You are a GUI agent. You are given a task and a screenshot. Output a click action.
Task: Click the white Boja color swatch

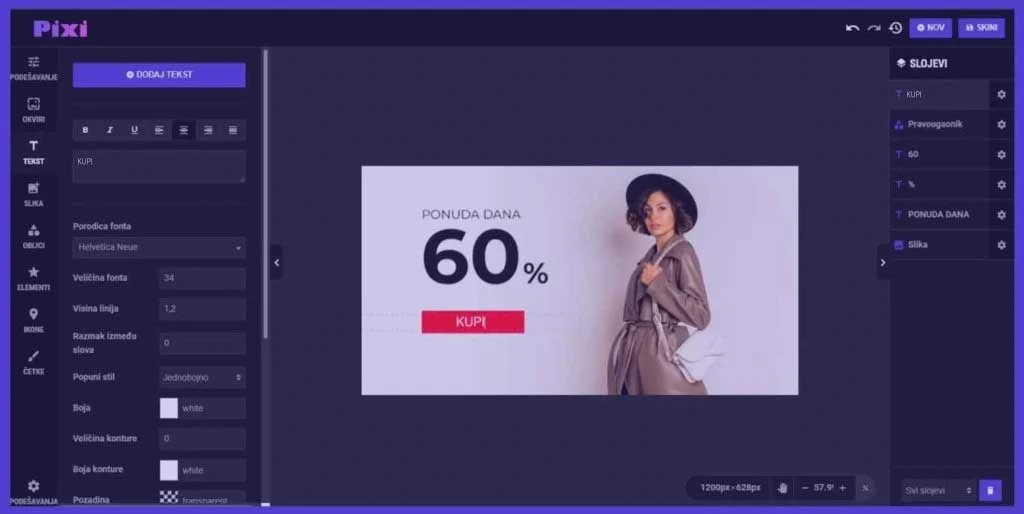point(168,408)
